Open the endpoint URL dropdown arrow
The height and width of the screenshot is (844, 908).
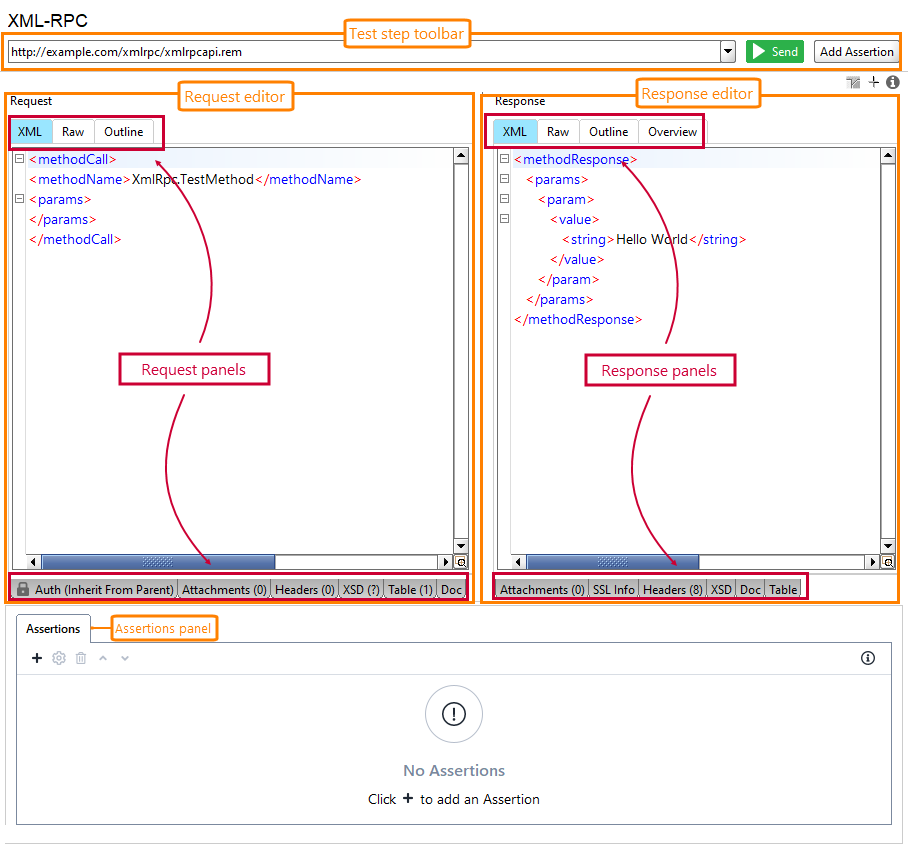pyautogui.click(x=728, y=52)
